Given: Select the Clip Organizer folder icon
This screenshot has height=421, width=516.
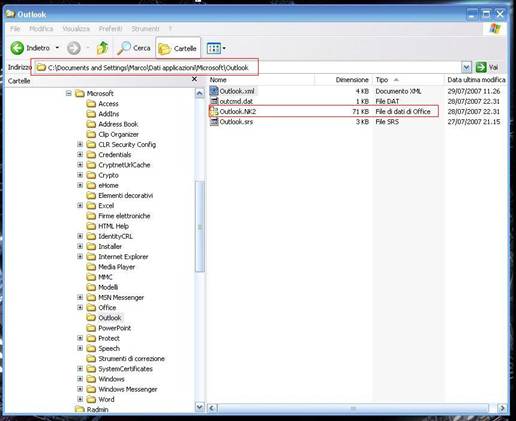Looking at the screenshot, I should coord(91,134).
